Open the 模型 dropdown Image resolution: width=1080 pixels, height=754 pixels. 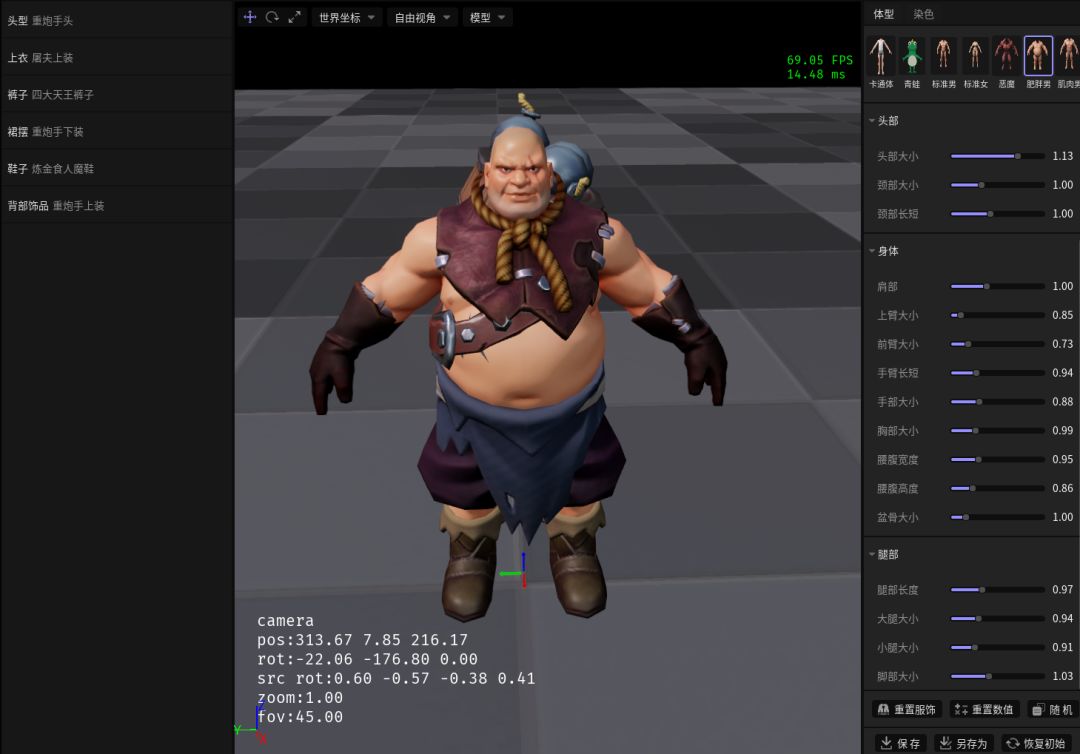point(487,18)
